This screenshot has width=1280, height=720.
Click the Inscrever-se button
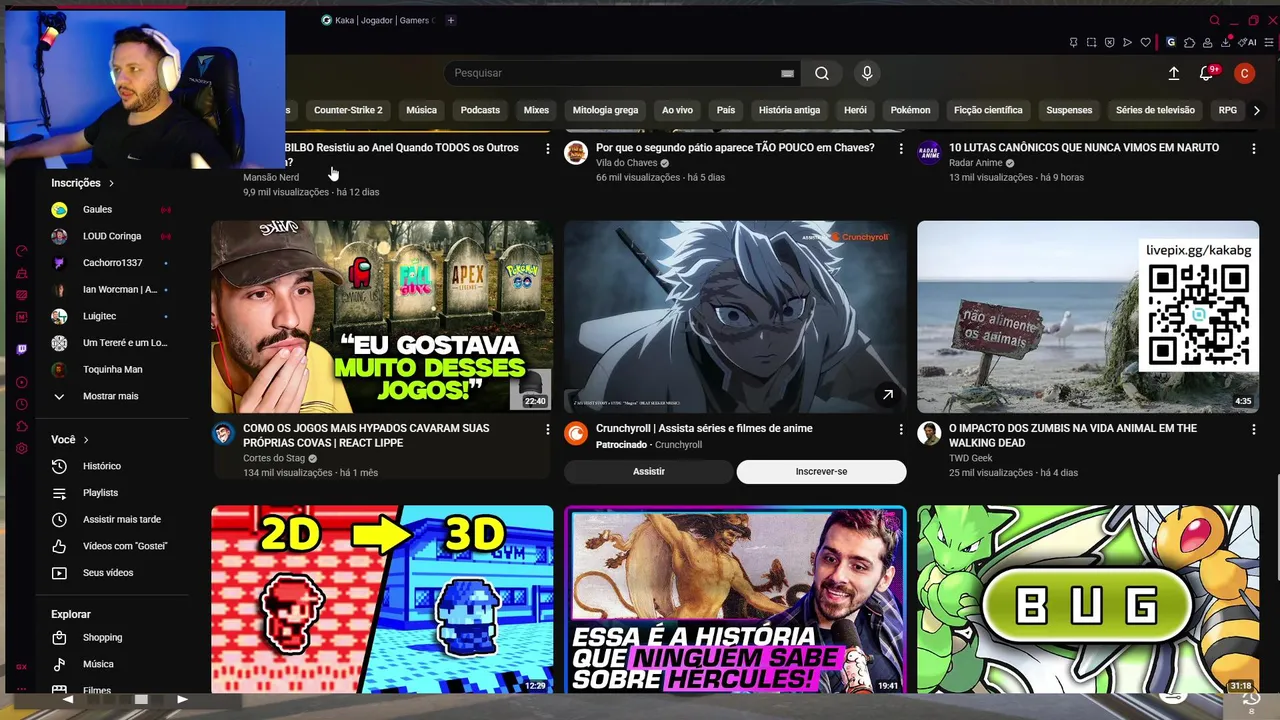click(821, 472)
